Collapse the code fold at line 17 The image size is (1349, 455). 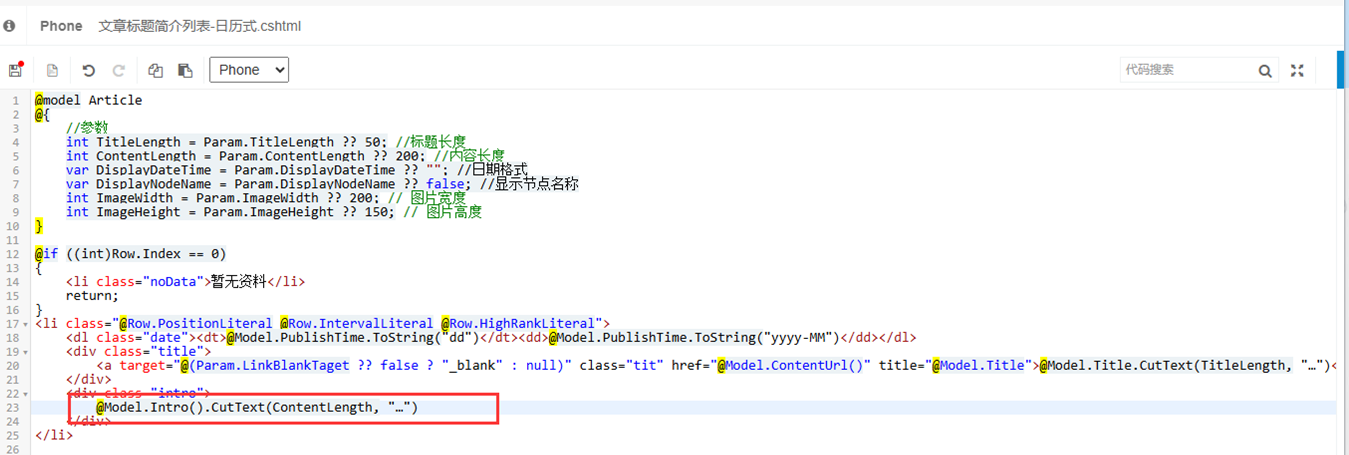point(24,324)
